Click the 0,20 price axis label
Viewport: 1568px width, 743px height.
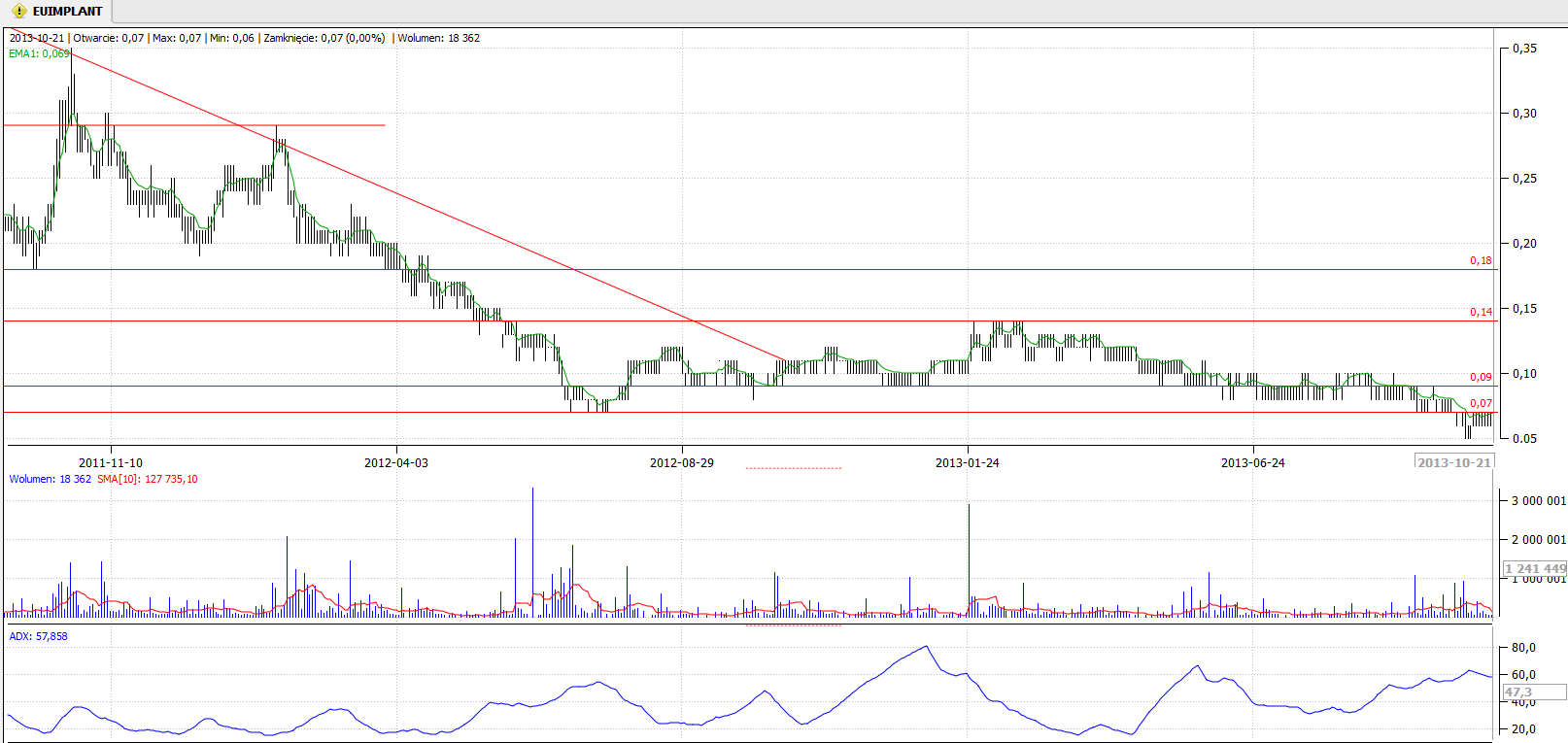coord(1524,243)
